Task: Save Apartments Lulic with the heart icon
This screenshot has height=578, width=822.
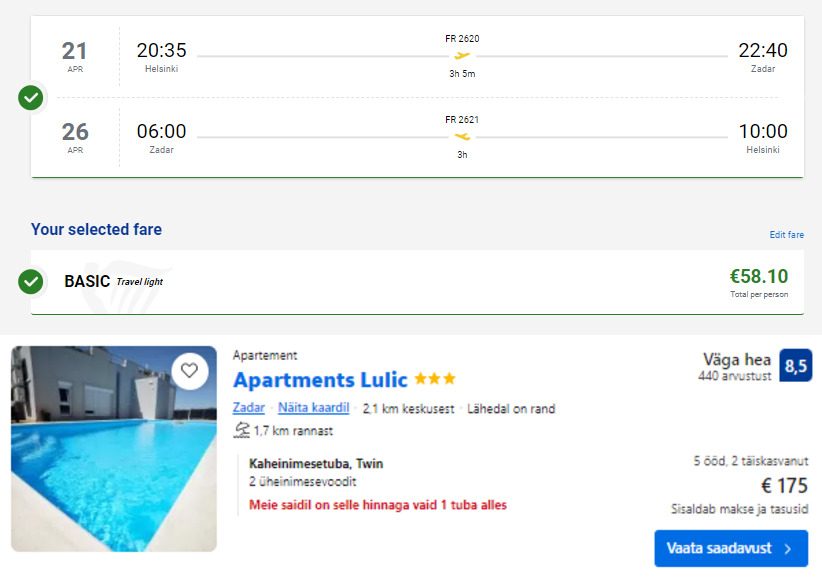Action: pyautogui.click(x=189, y=370)
